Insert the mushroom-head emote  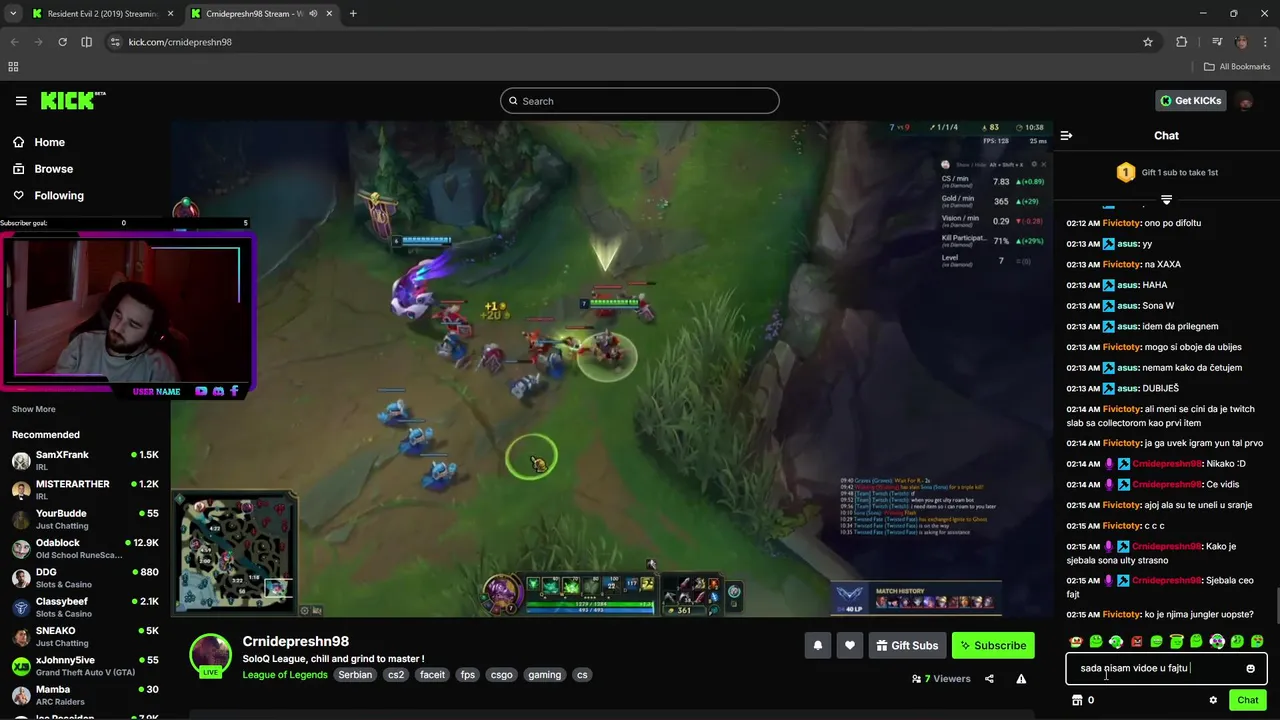[1076, 641]
